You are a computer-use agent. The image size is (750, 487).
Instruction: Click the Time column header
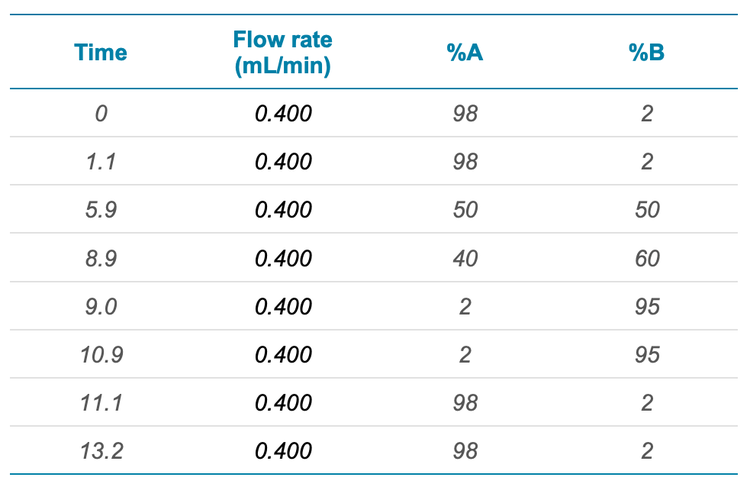(x=101, y=53)
